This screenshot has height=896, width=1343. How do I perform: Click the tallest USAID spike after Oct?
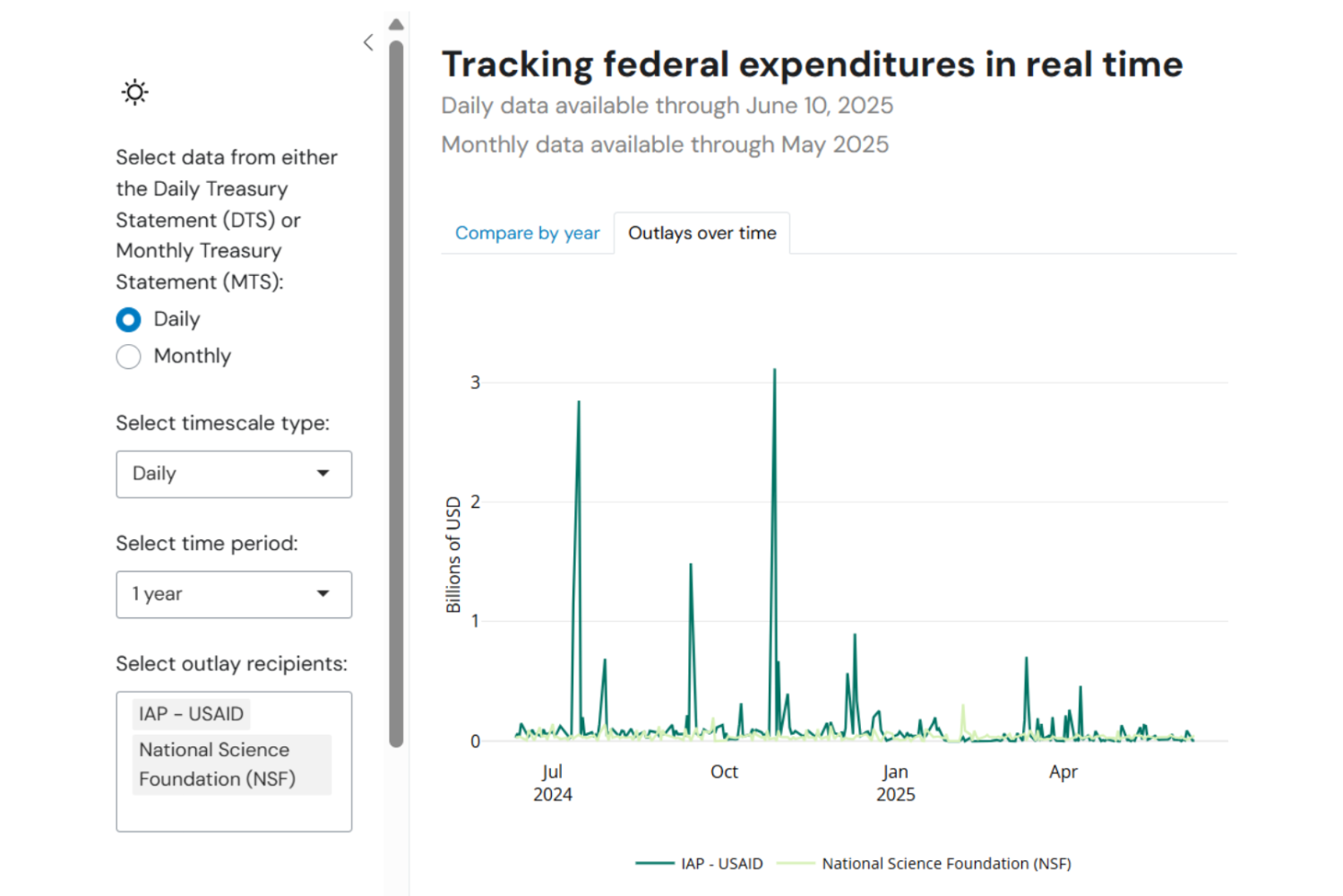tap(775, 371)
